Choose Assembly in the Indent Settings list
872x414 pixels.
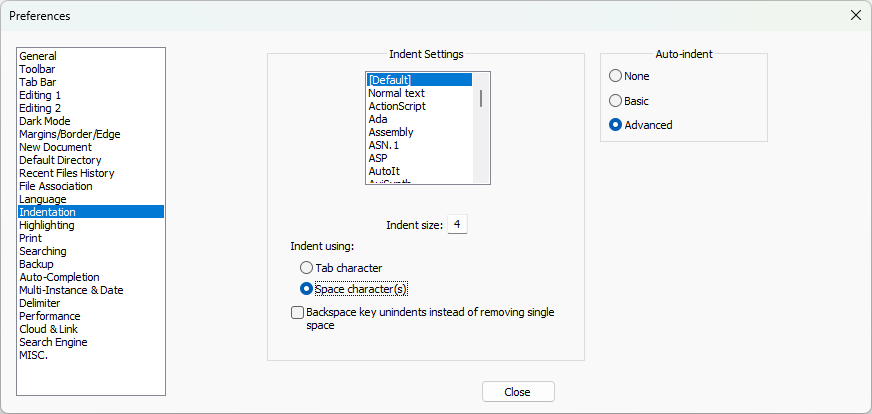390,132
